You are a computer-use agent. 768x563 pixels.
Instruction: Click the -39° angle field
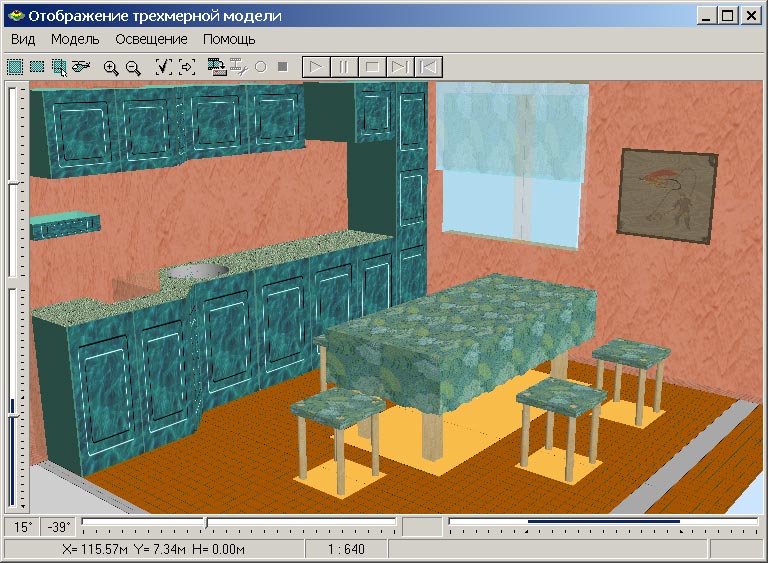tap(58, 527)
